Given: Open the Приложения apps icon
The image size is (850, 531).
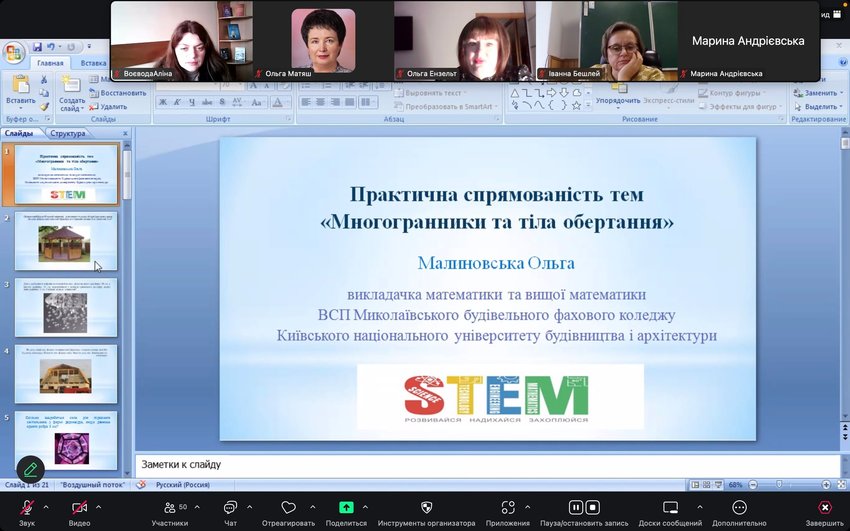Looking at the screenshot, I should click(x=507, y=508).
